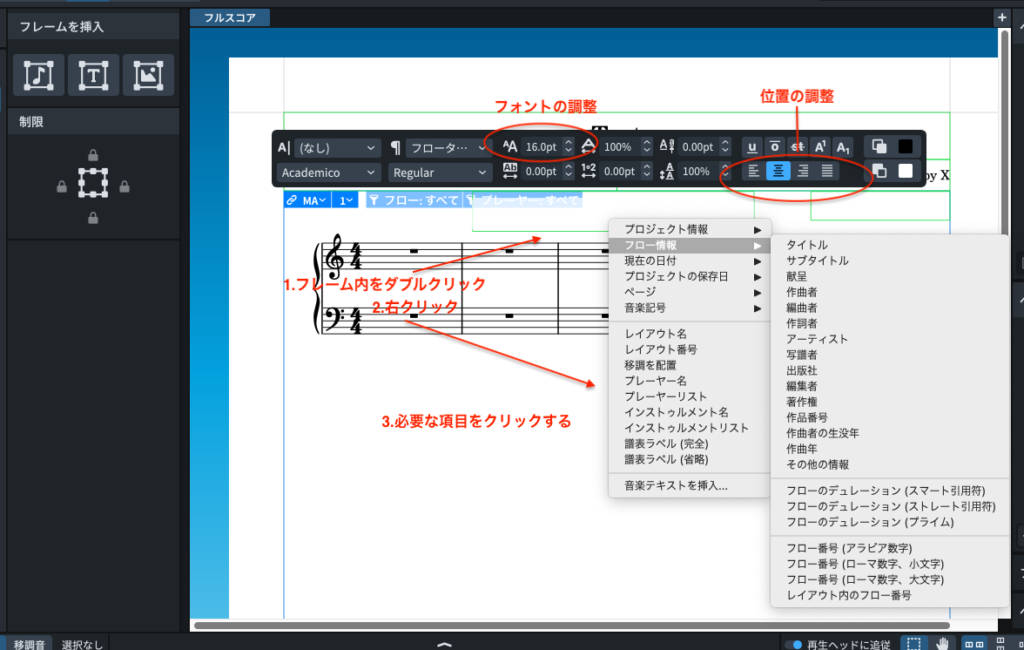Insert a music frame
1024x650 pixels.
tap(39, 75)
